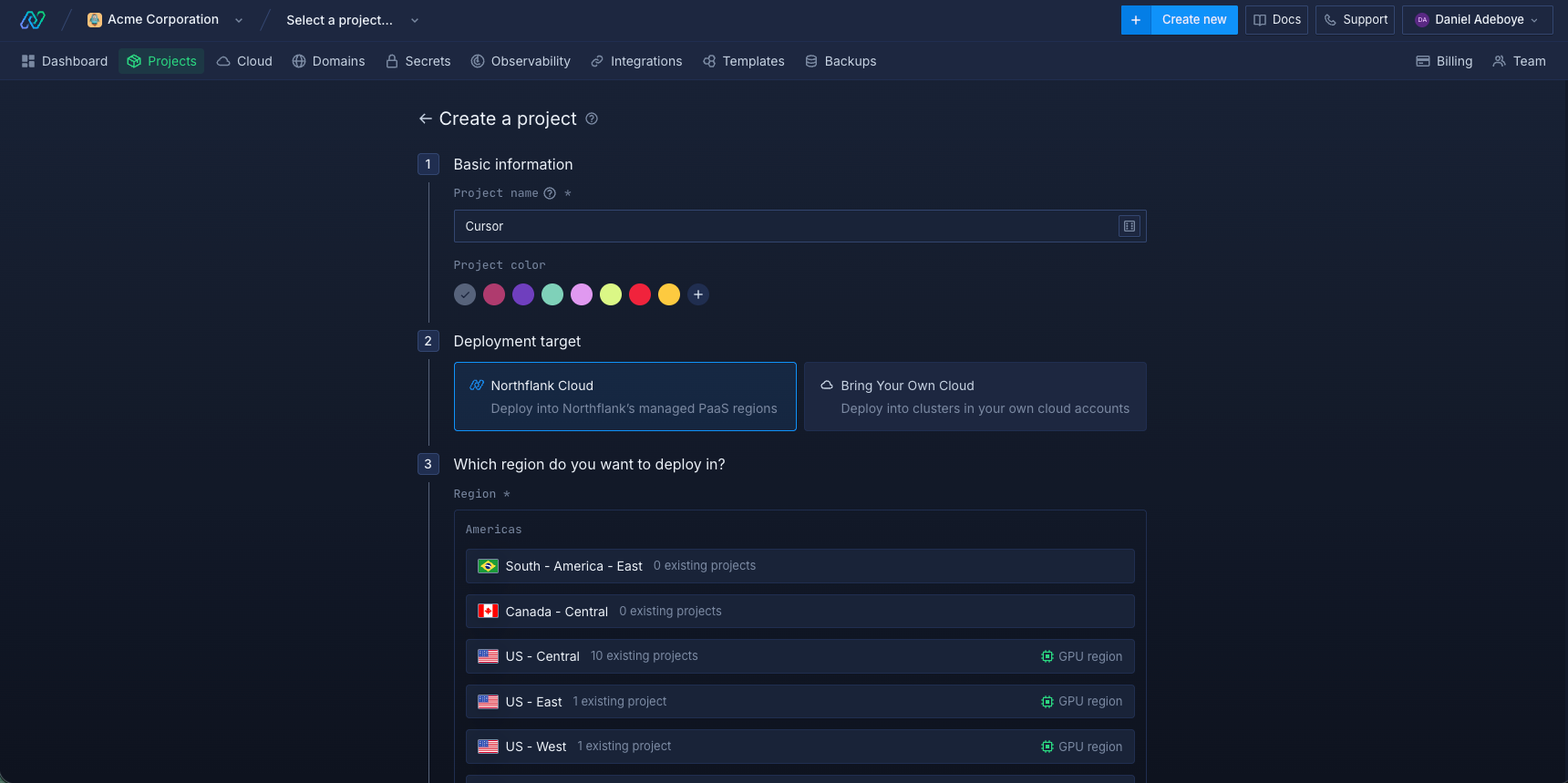This screenshot has height=783, width=1568.
Task: Switch to the Observability tab
Action: (x=521, y=61)
